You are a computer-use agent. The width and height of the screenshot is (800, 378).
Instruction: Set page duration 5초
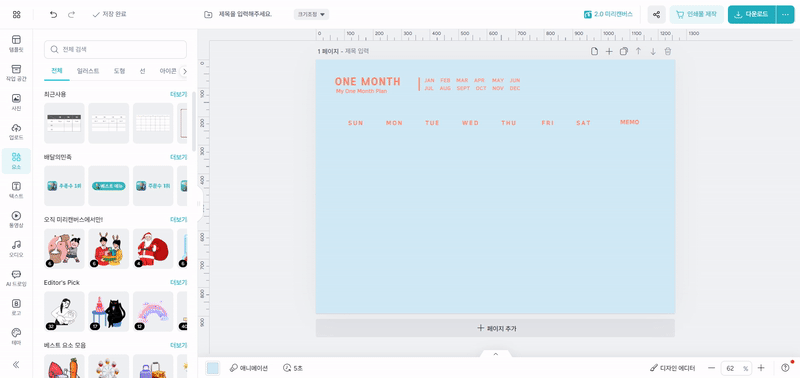click(x=293, y=368)
